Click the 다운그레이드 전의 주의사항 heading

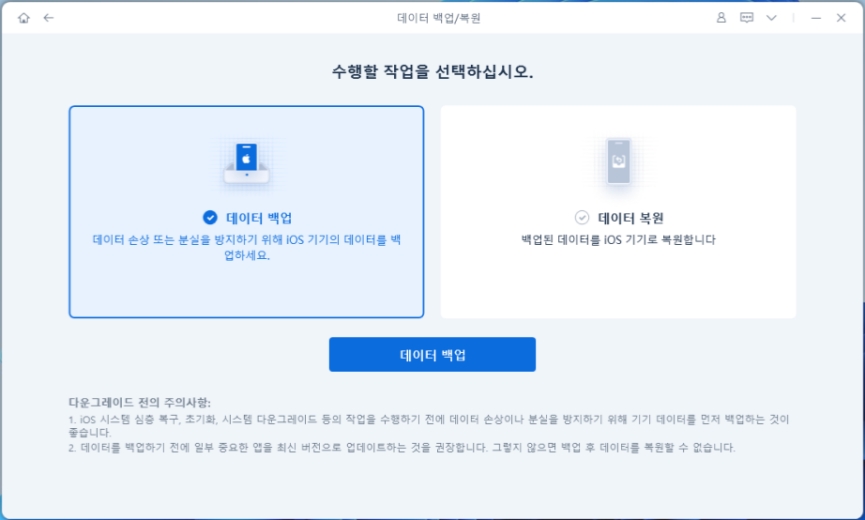(x=140, y=402)
